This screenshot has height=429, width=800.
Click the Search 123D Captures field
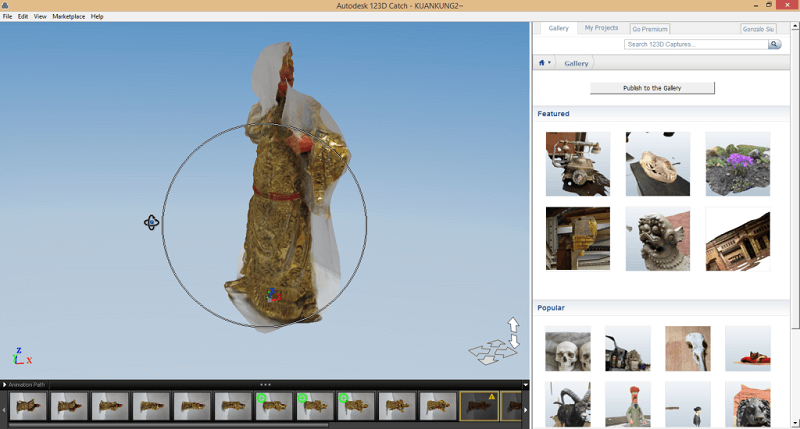(696, 44)
